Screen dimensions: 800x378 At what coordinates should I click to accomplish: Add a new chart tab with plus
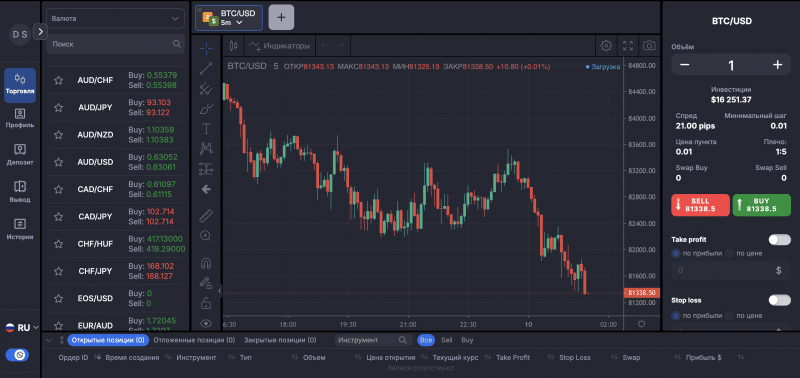coord(281,17)
